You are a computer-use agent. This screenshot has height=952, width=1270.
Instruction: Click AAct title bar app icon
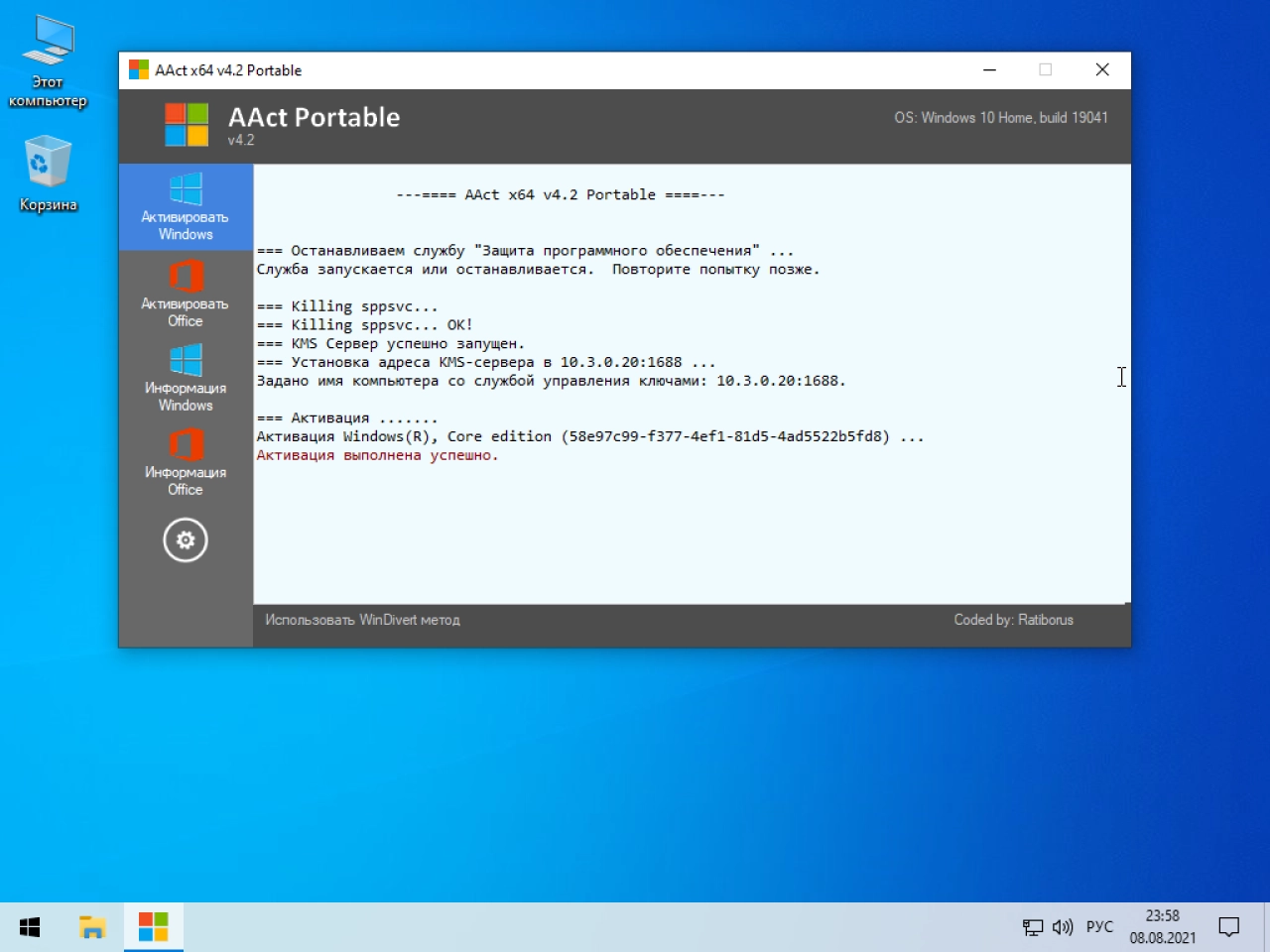click(139, 70)
